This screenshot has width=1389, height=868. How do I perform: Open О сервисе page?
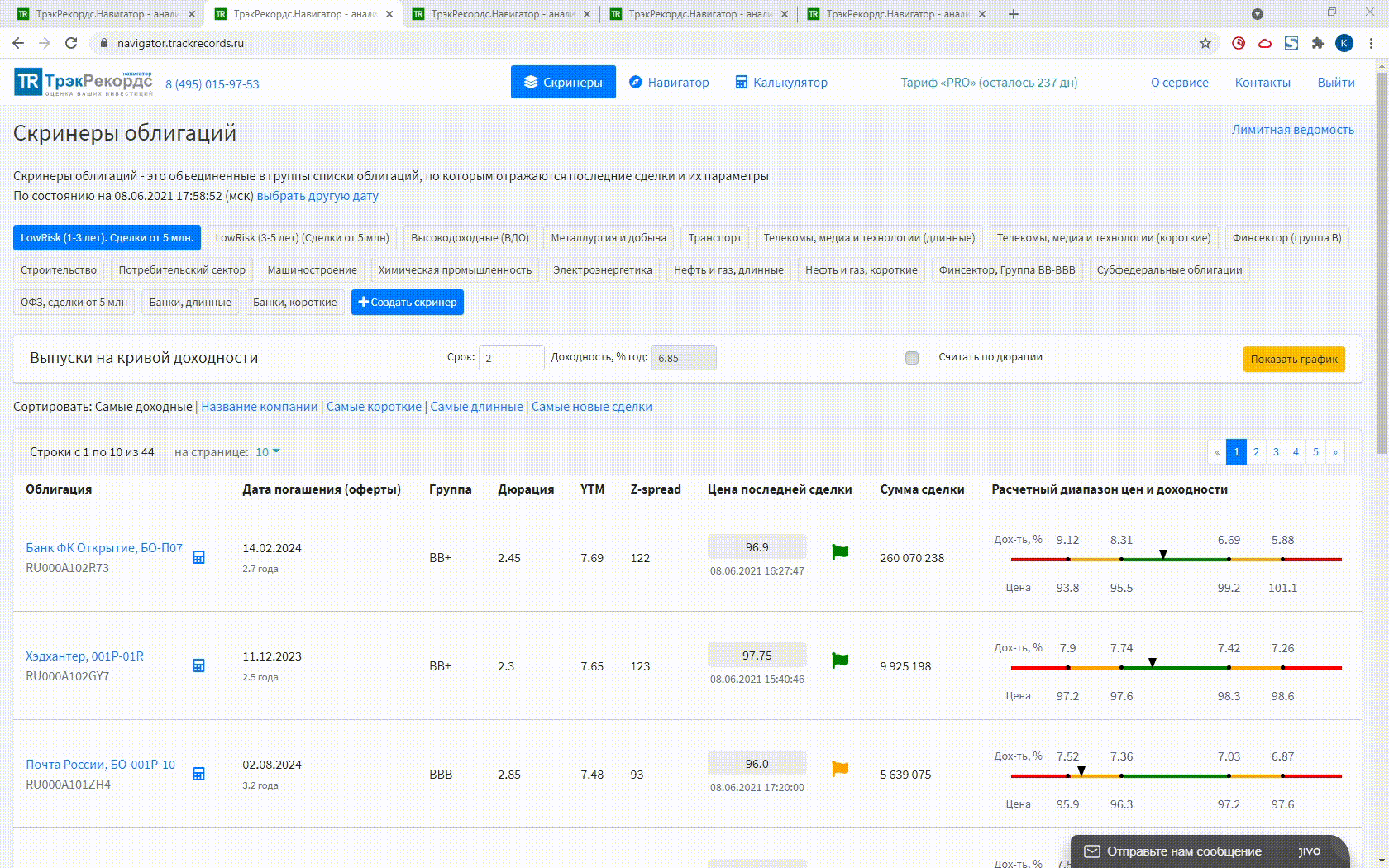[1180, 82]
